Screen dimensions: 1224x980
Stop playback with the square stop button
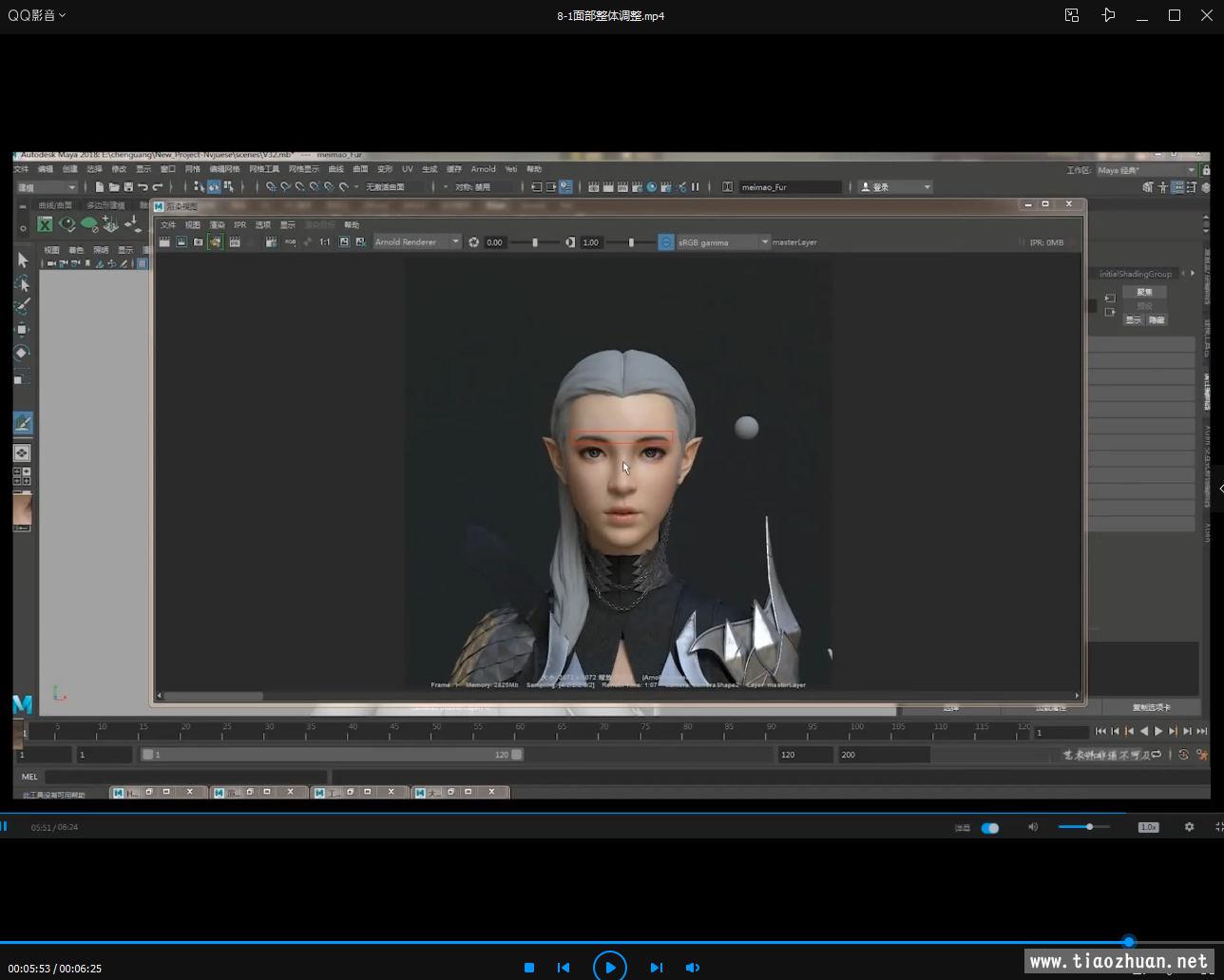click(x=529, y=968)
